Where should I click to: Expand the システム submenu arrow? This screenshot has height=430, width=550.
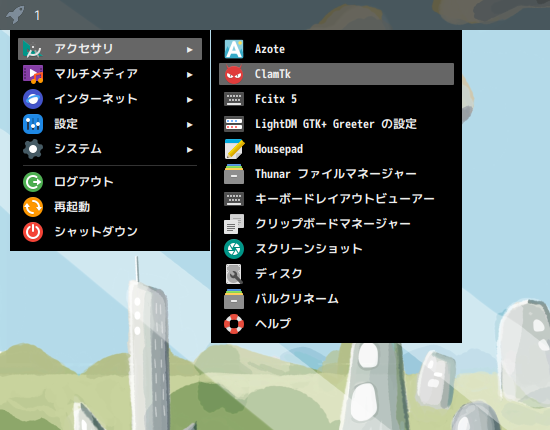(x=190, y=150)
